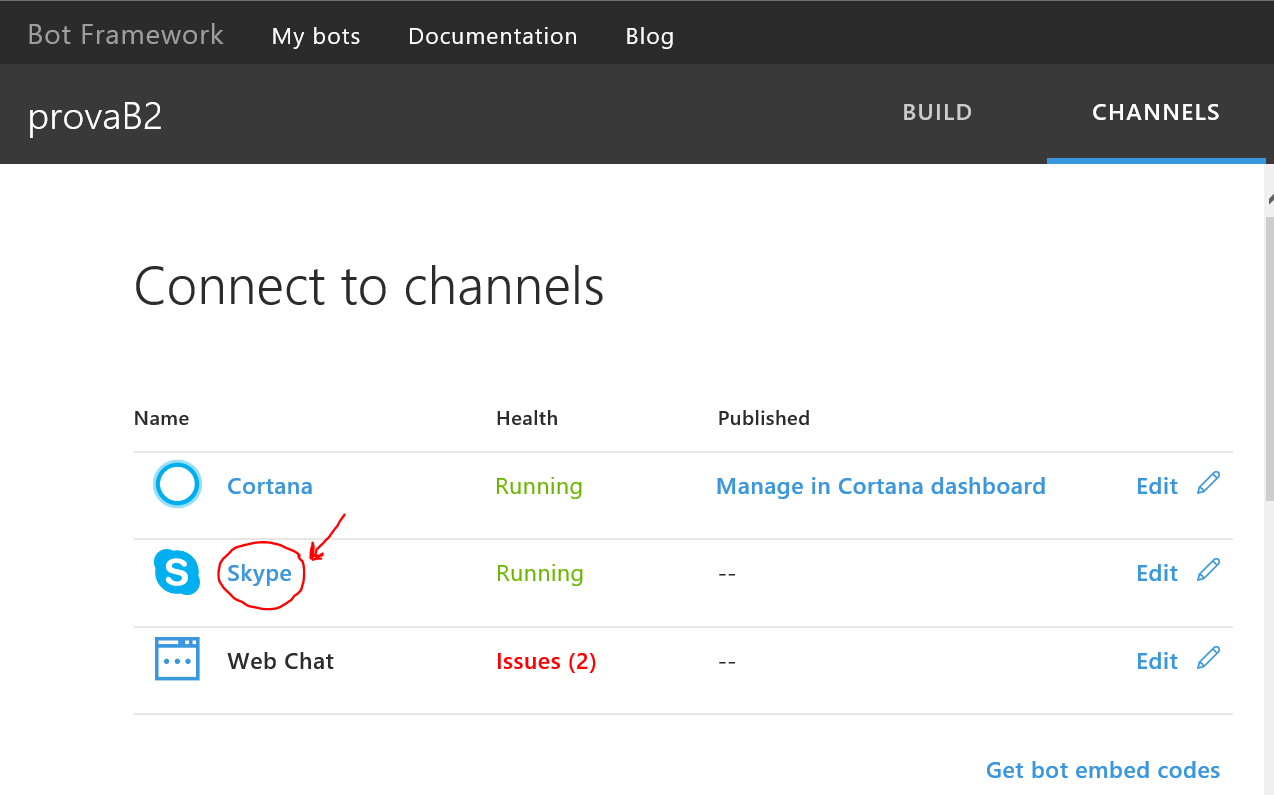1274x795 pixels.
Task: Open Manage in Cortana dashboard link
Action: click(x=880, y=486)
